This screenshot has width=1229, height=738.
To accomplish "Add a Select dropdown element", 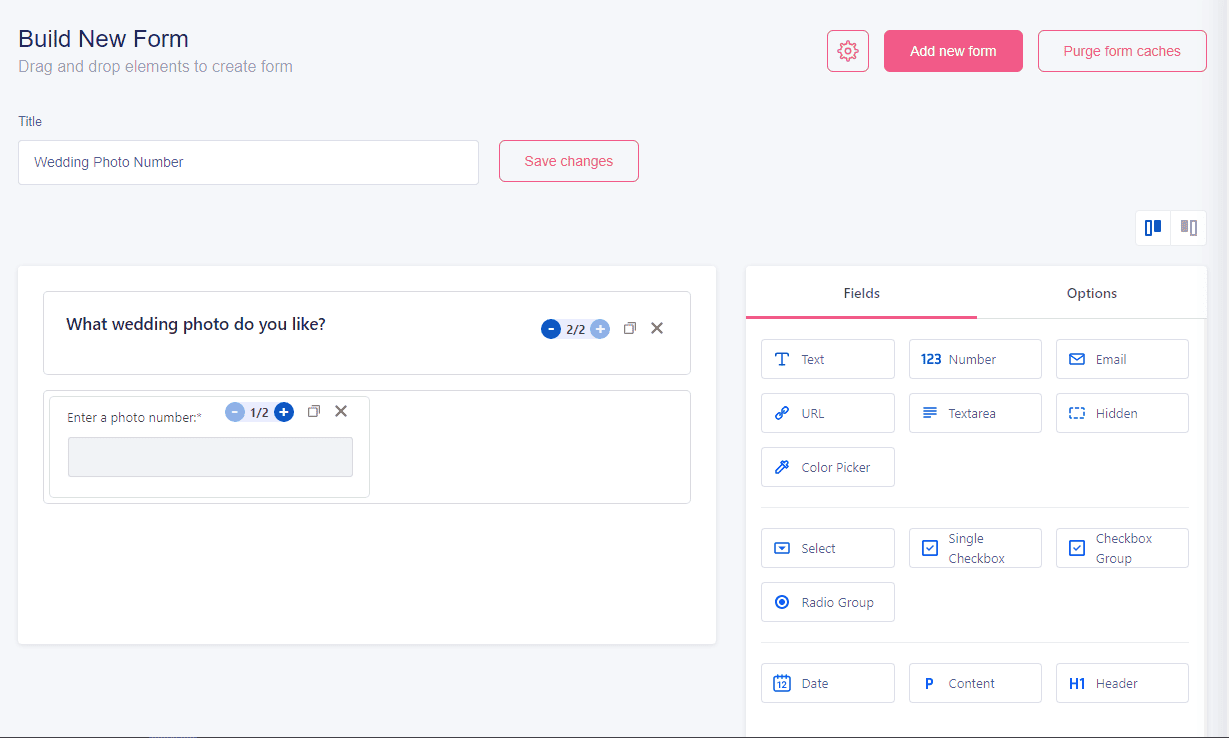I will coord(828,548).
